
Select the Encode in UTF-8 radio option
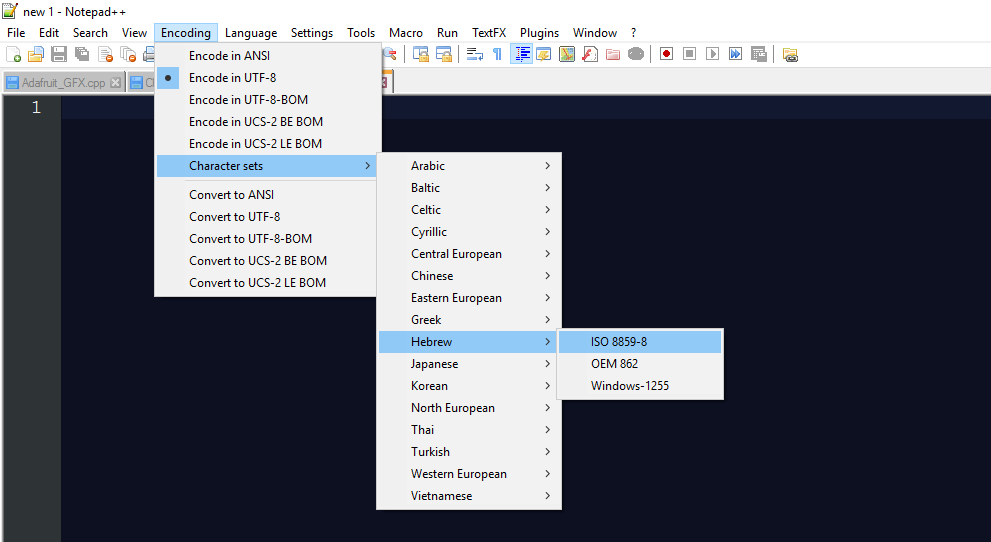[269, 78]
